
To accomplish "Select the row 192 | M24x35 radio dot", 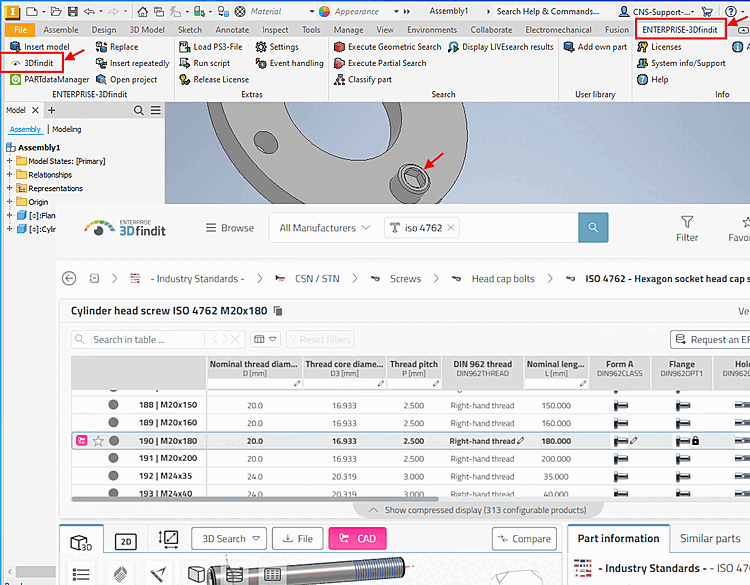I will [x=113, y=475].
